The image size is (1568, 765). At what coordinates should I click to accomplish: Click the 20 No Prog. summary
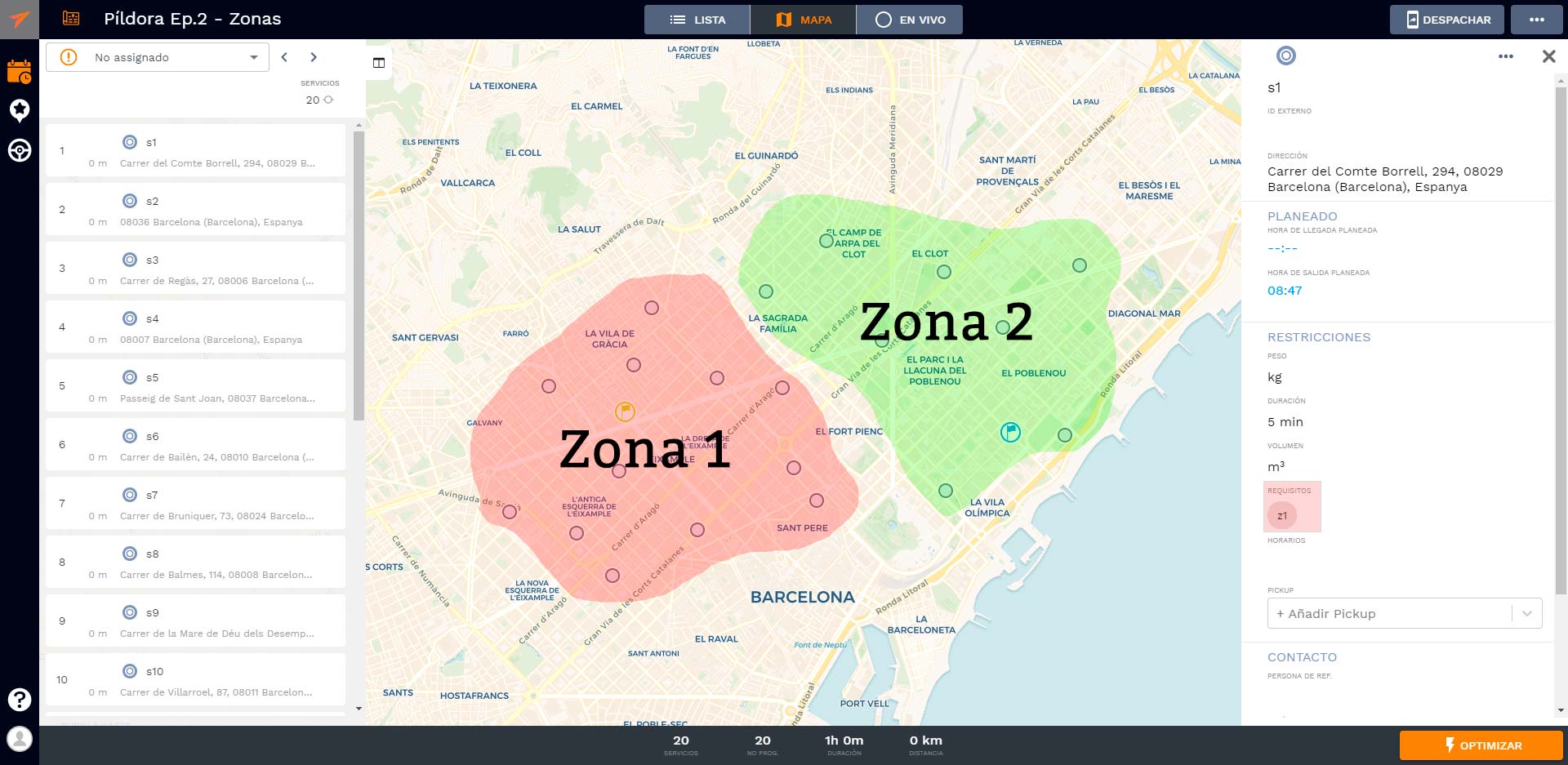click(x=762, y=745)
